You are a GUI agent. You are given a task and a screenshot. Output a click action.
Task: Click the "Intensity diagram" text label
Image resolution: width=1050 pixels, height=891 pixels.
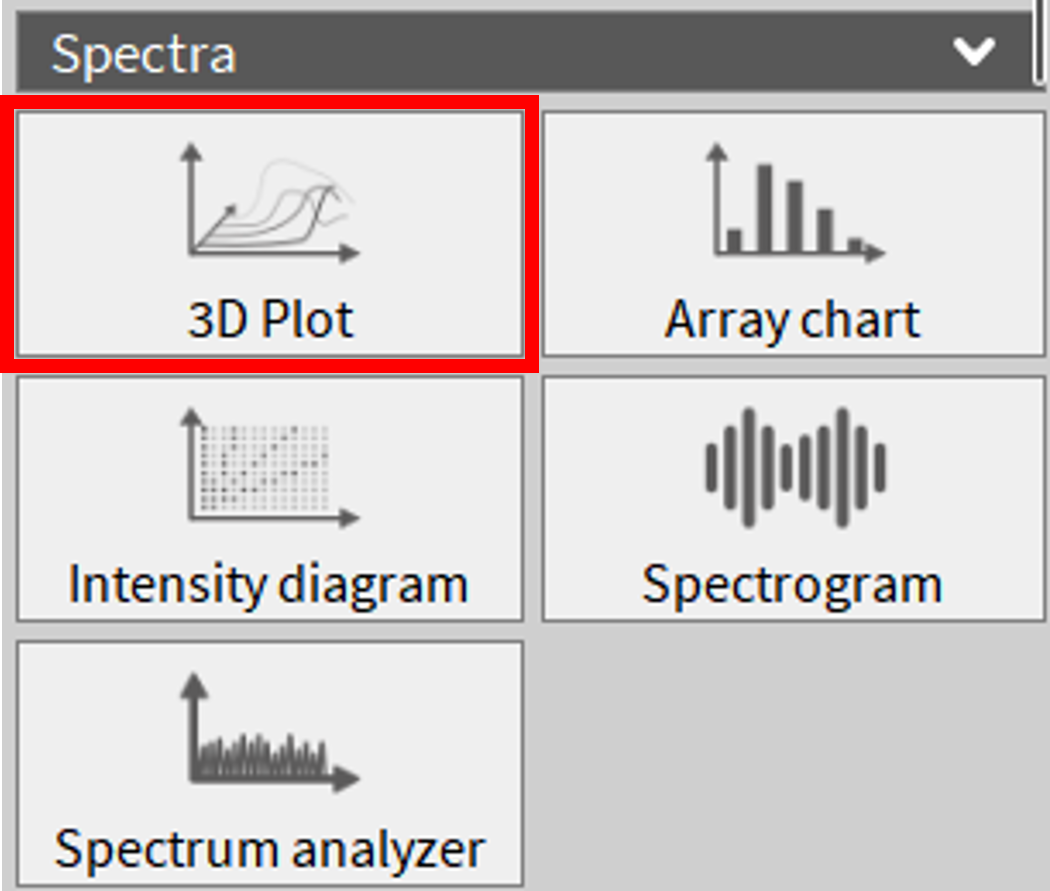point(268,584)
